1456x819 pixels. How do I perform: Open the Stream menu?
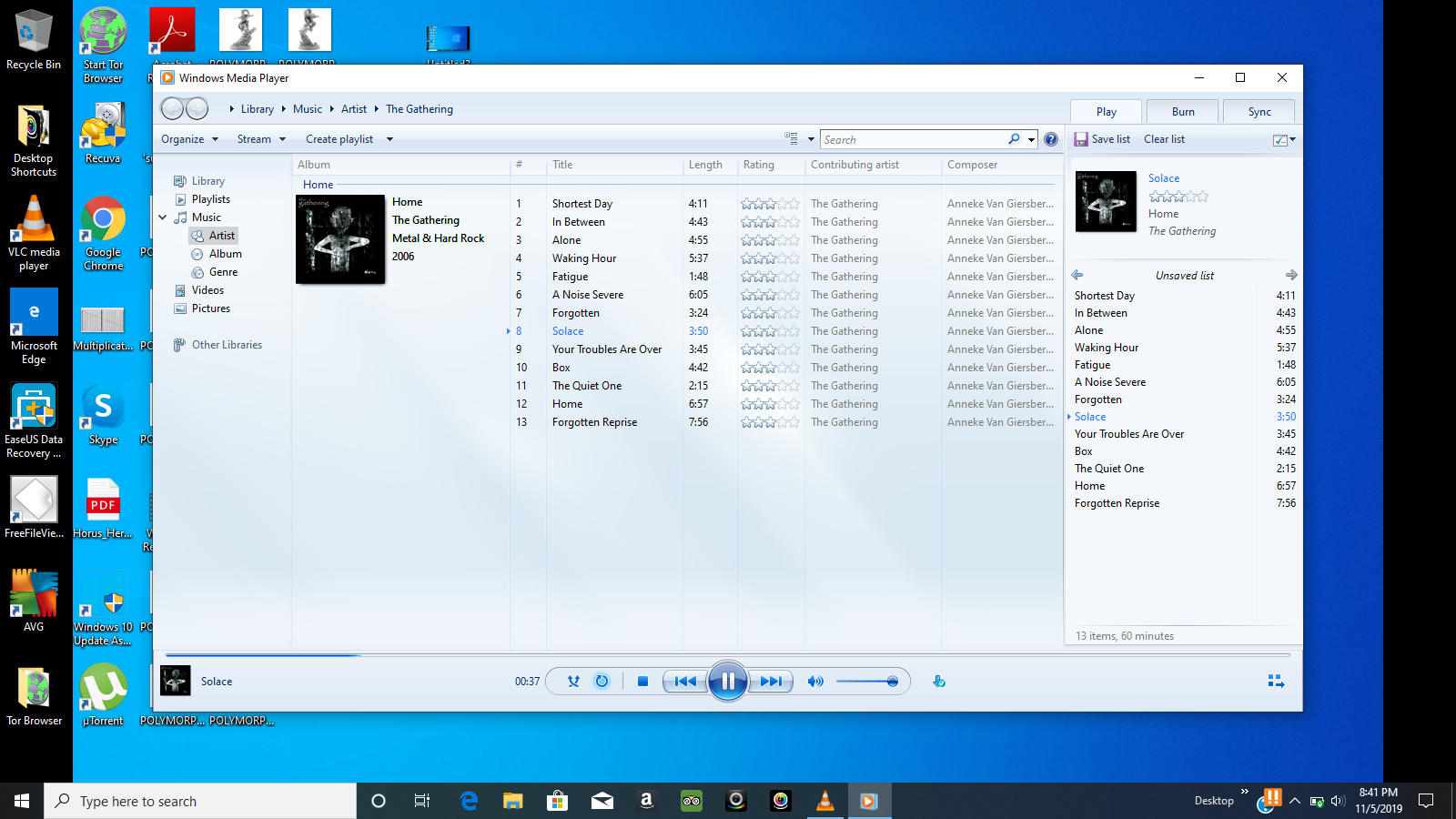pyautogui.click(x=261, y=139)
